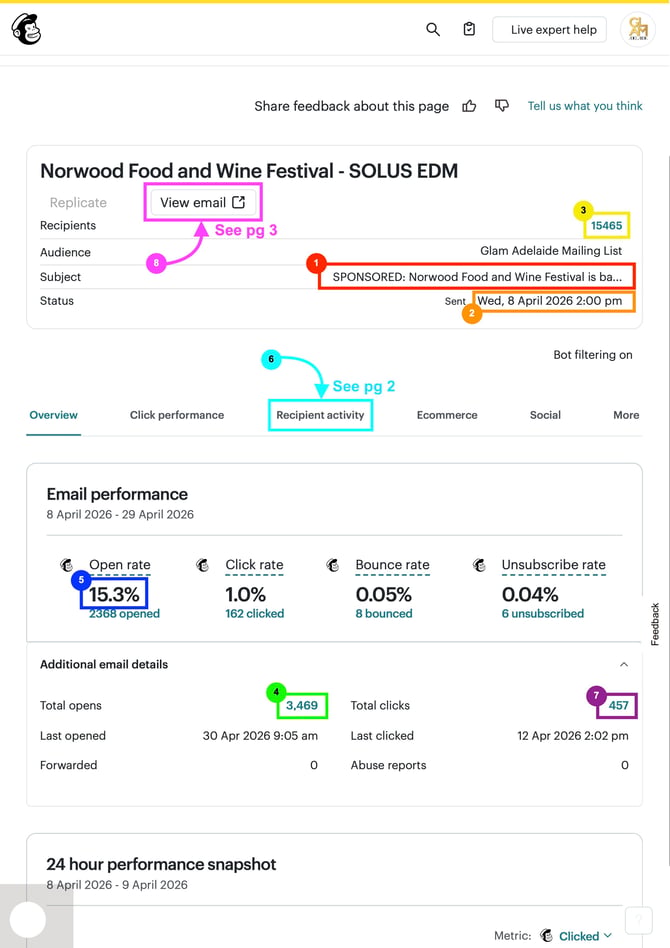670x948 pixels.
Task: Open the 15465 recipients link
Action: coord(607,226)
